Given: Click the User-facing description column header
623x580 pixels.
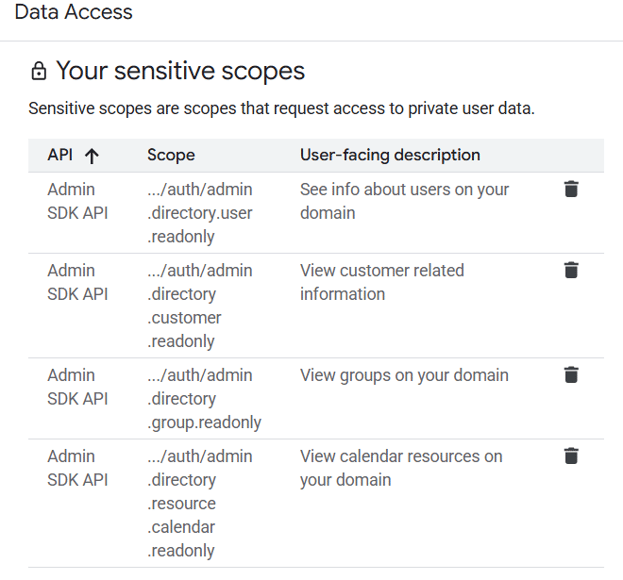Looking at the screenshot, I should [390, 156].
